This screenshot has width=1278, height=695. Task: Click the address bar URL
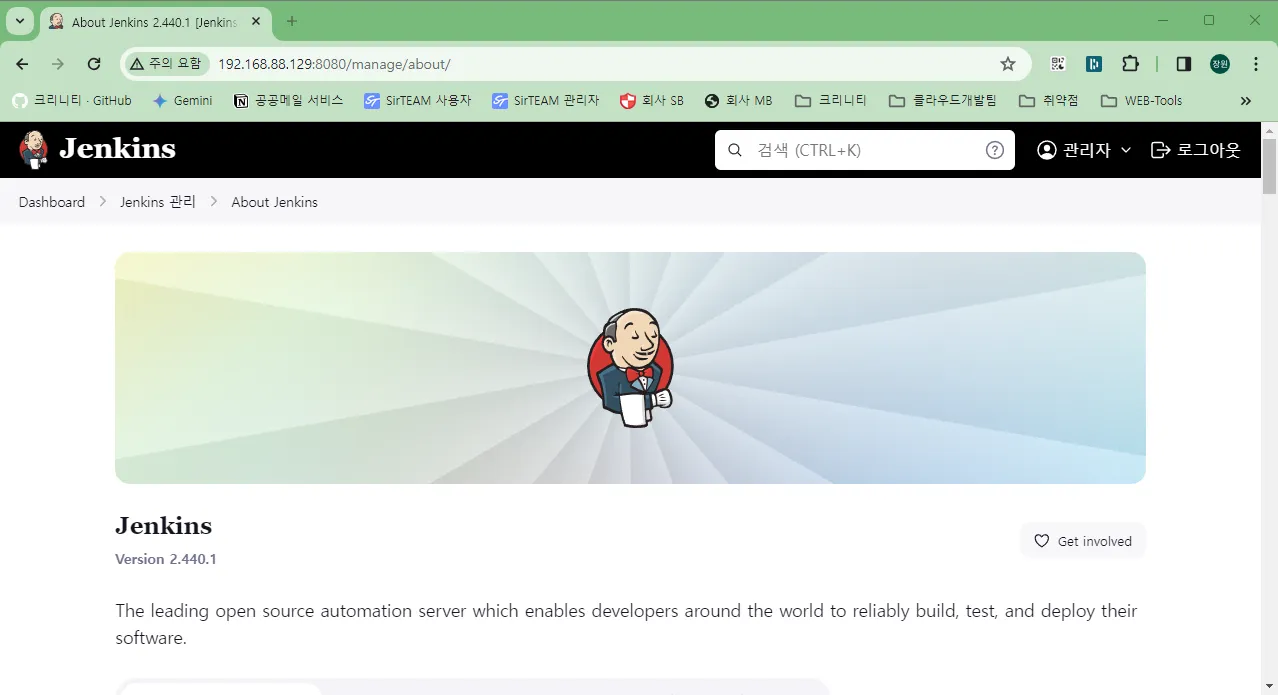(334, 64)
